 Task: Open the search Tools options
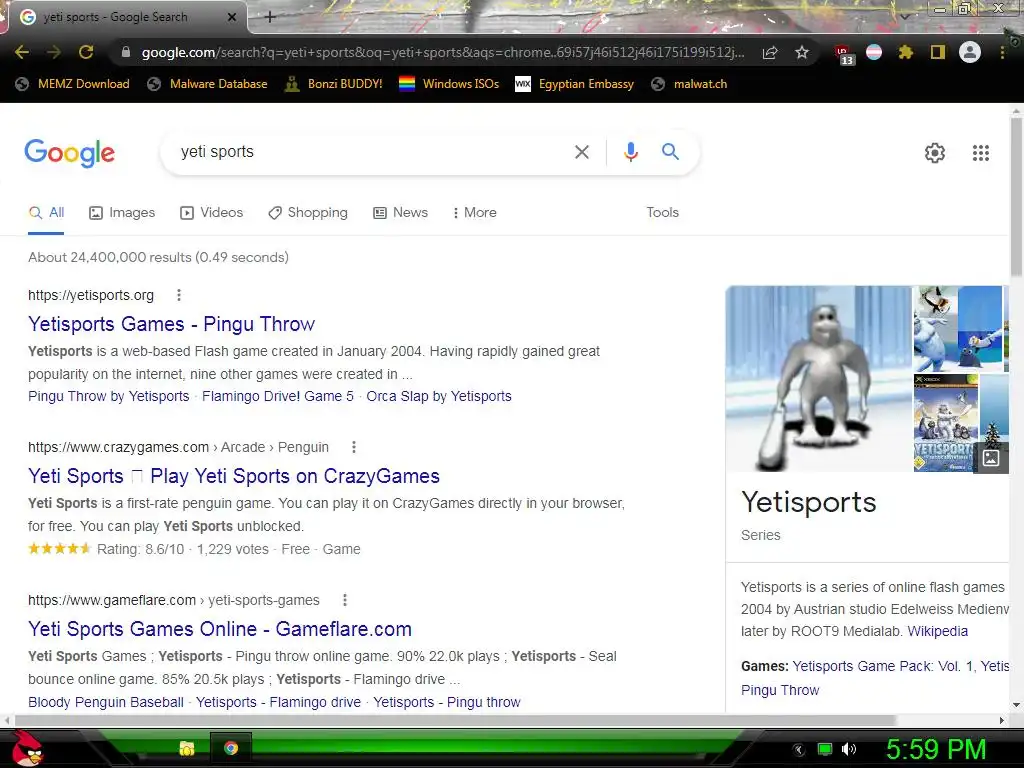pyautogui.click(x=662, y=213)
